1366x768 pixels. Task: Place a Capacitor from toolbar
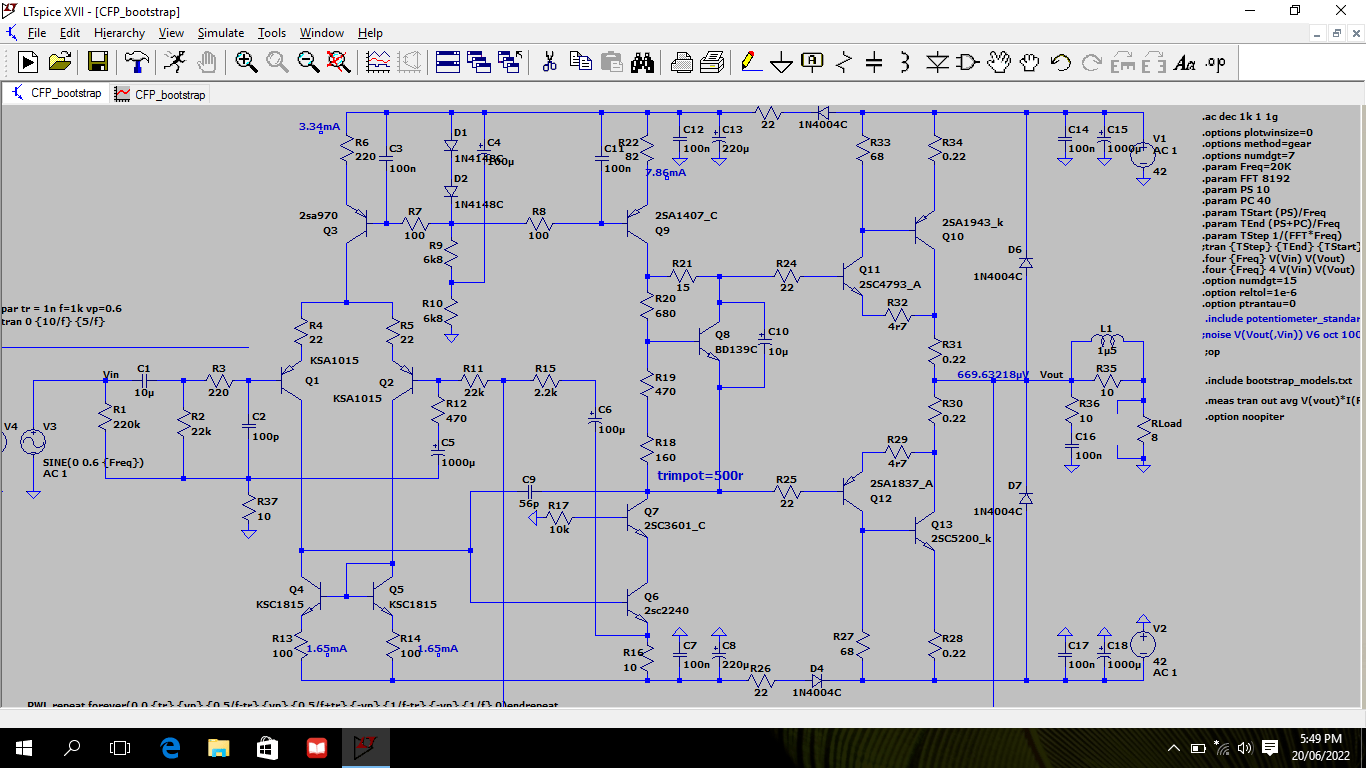pos(874,62)
